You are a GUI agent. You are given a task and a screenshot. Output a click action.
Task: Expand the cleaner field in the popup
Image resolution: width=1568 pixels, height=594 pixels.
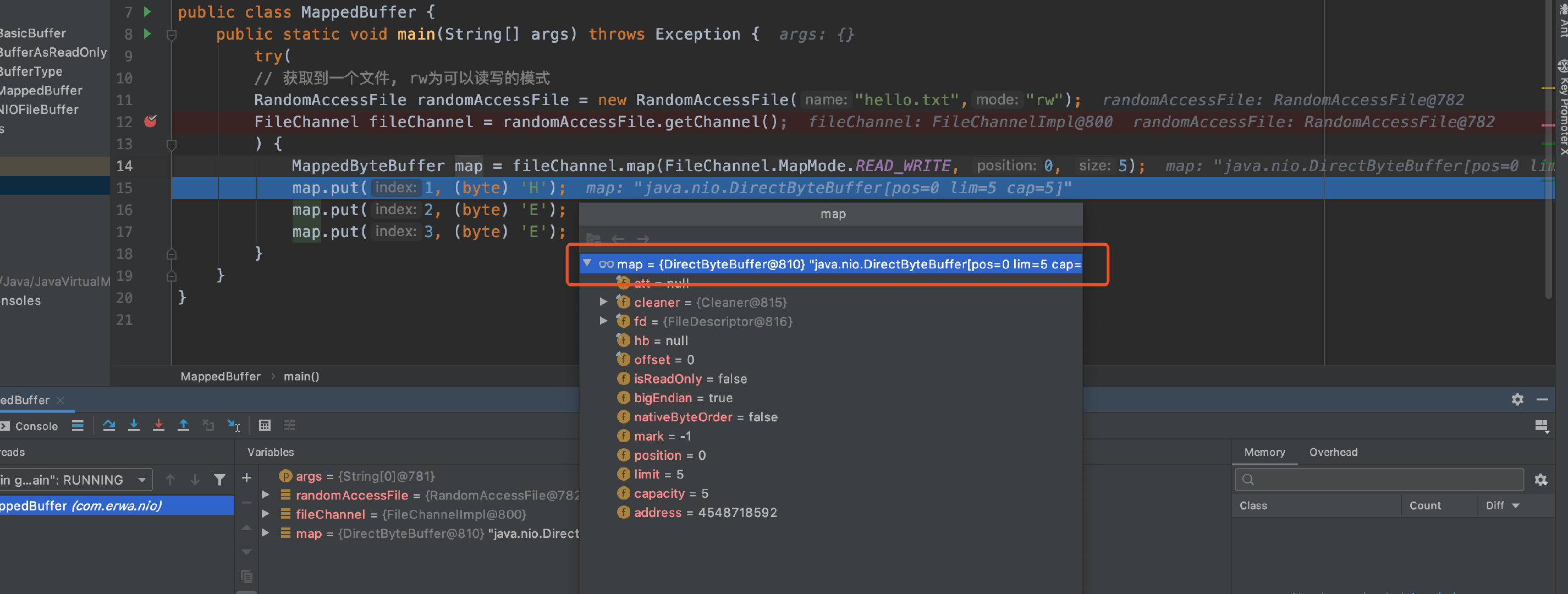(x=603, y=301)
